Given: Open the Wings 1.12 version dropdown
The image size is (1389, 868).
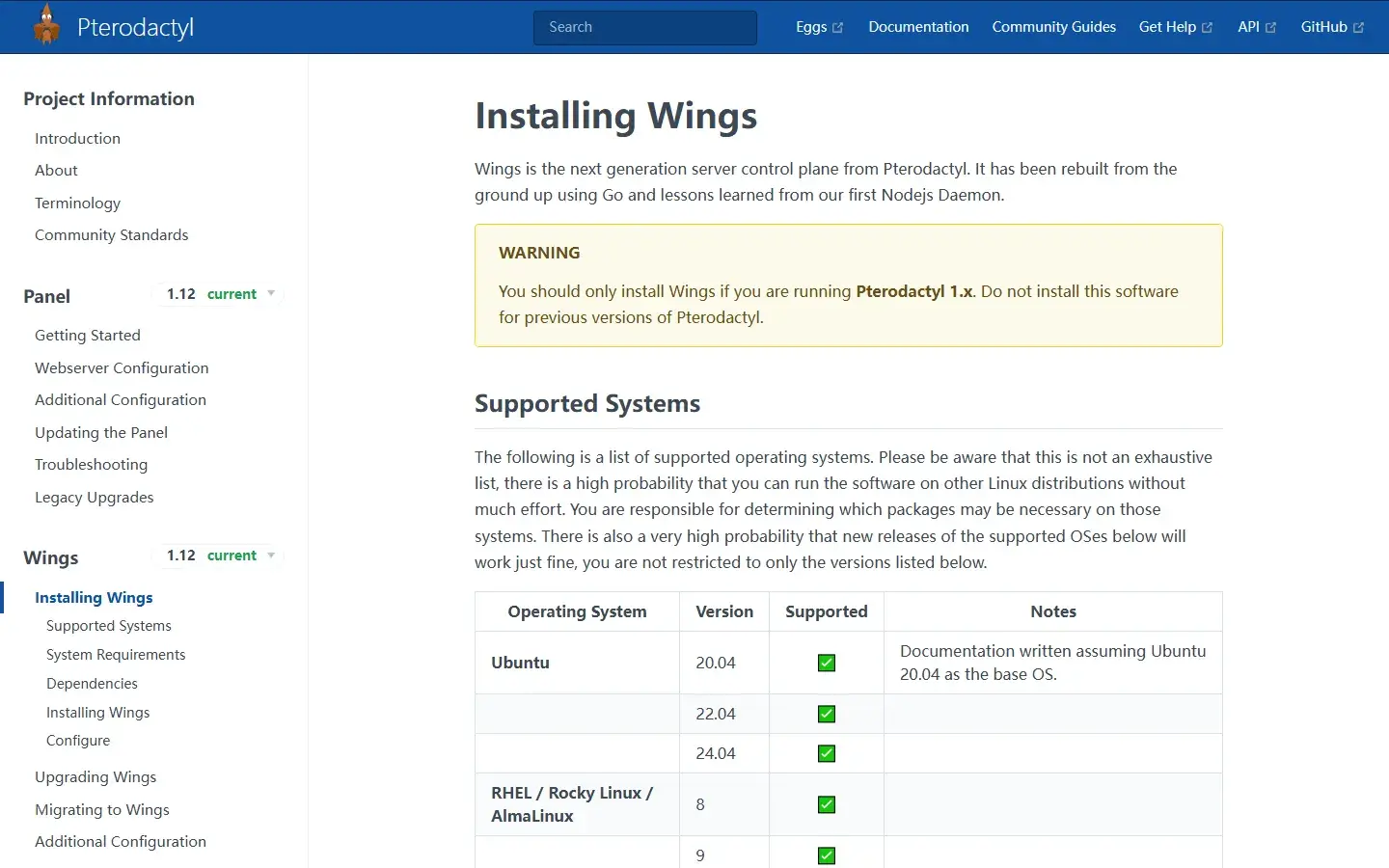Looking at the screenshot, I should (221, 556).
